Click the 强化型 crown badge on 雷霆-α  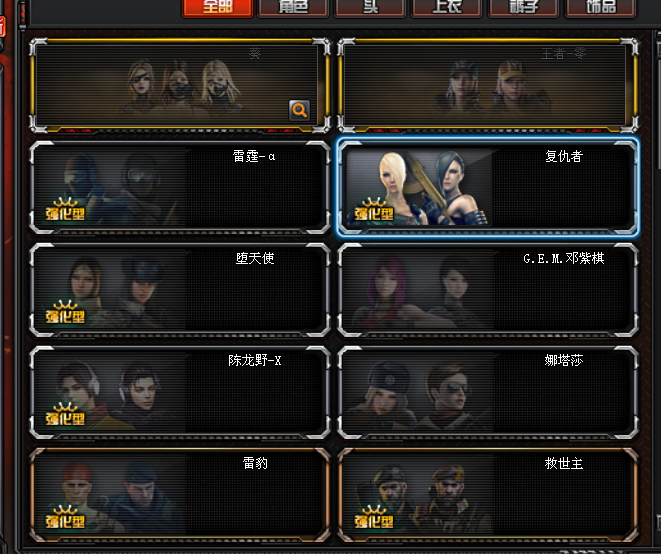65,209
